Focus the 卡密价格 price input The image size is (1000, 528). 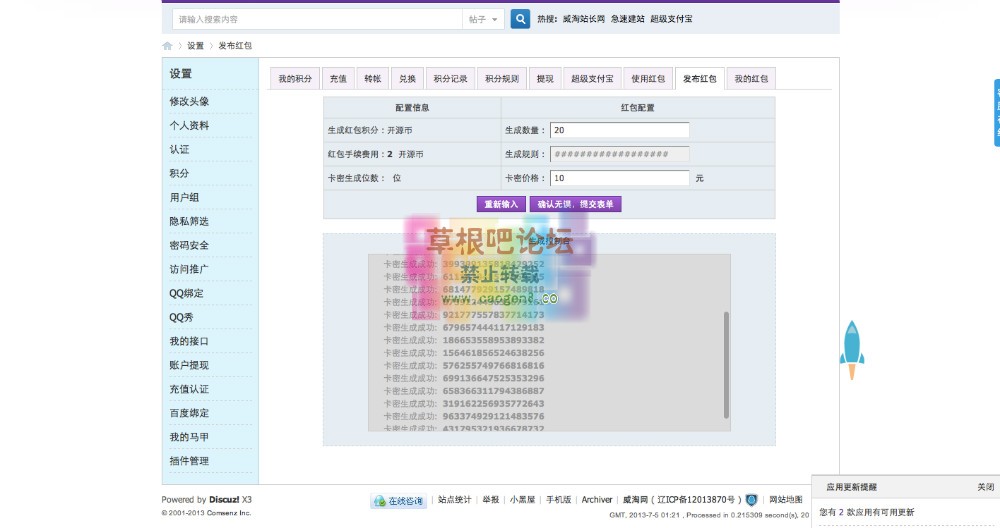[x=619, y=178]
